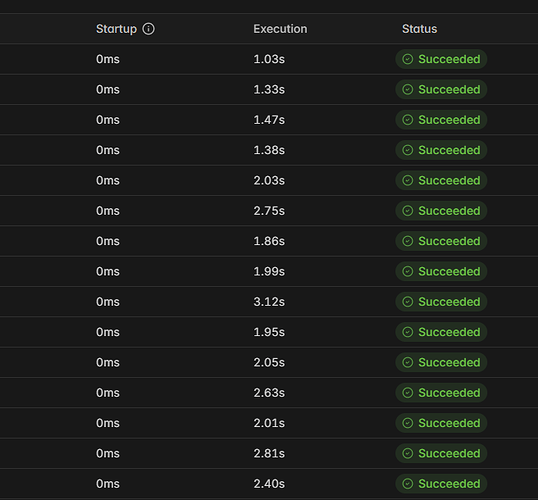Click the Succeeded badge for the 1.95s run
This screenshot has height=500, width=538.
pyautogui.click(x=441, y=332)
